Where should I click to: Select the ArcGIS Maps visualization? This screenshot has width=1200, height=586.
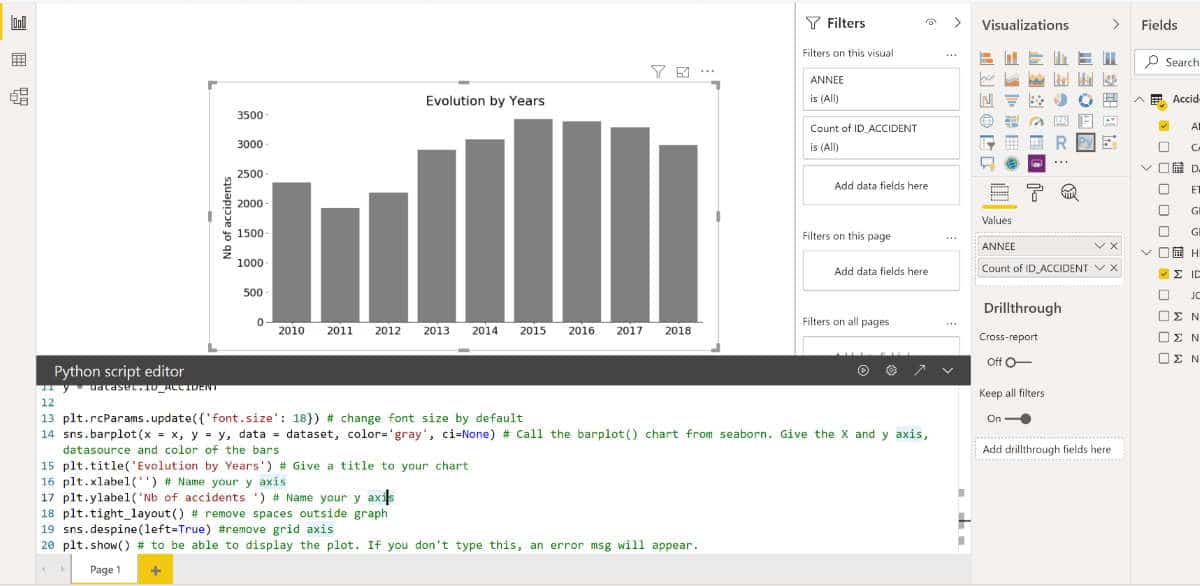(x=1012, y=163)
